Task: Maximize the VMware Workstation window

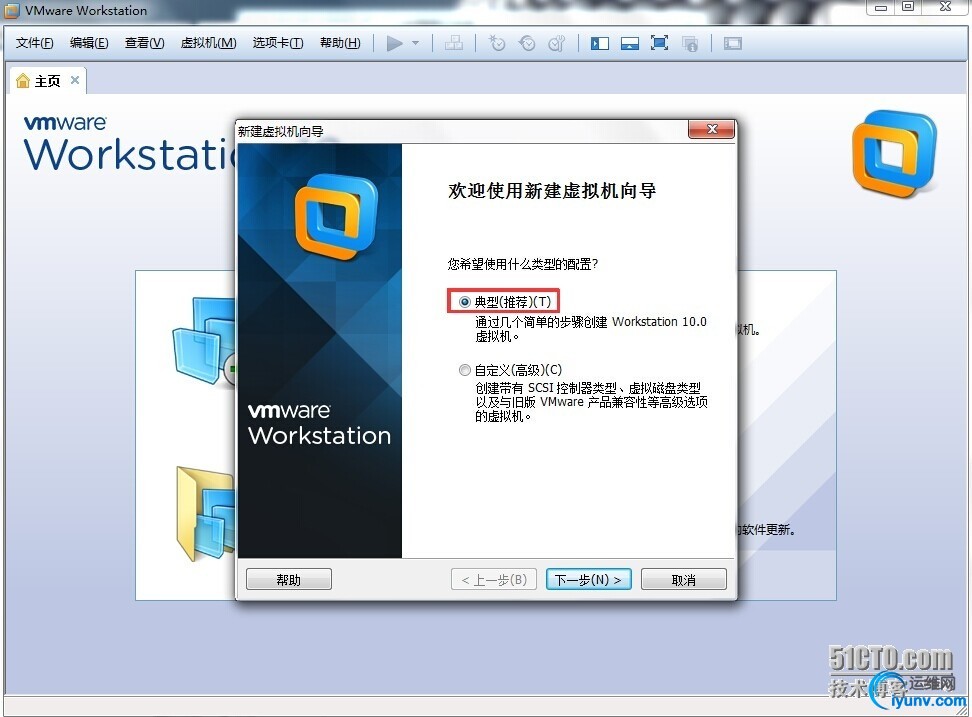Action: [x=908, y=7]
